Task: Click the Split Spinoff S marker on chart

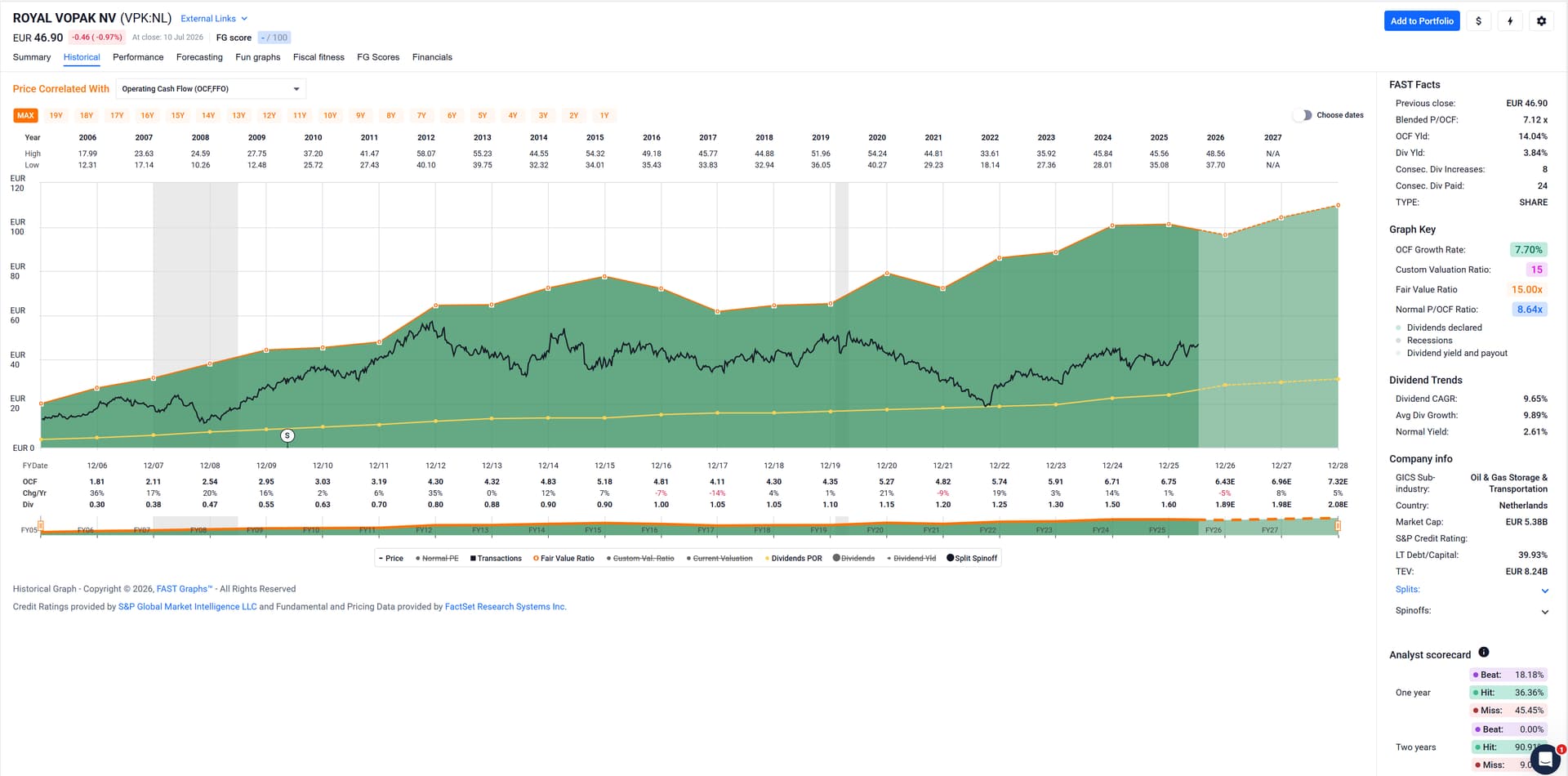Action: [x=287, y=436]
